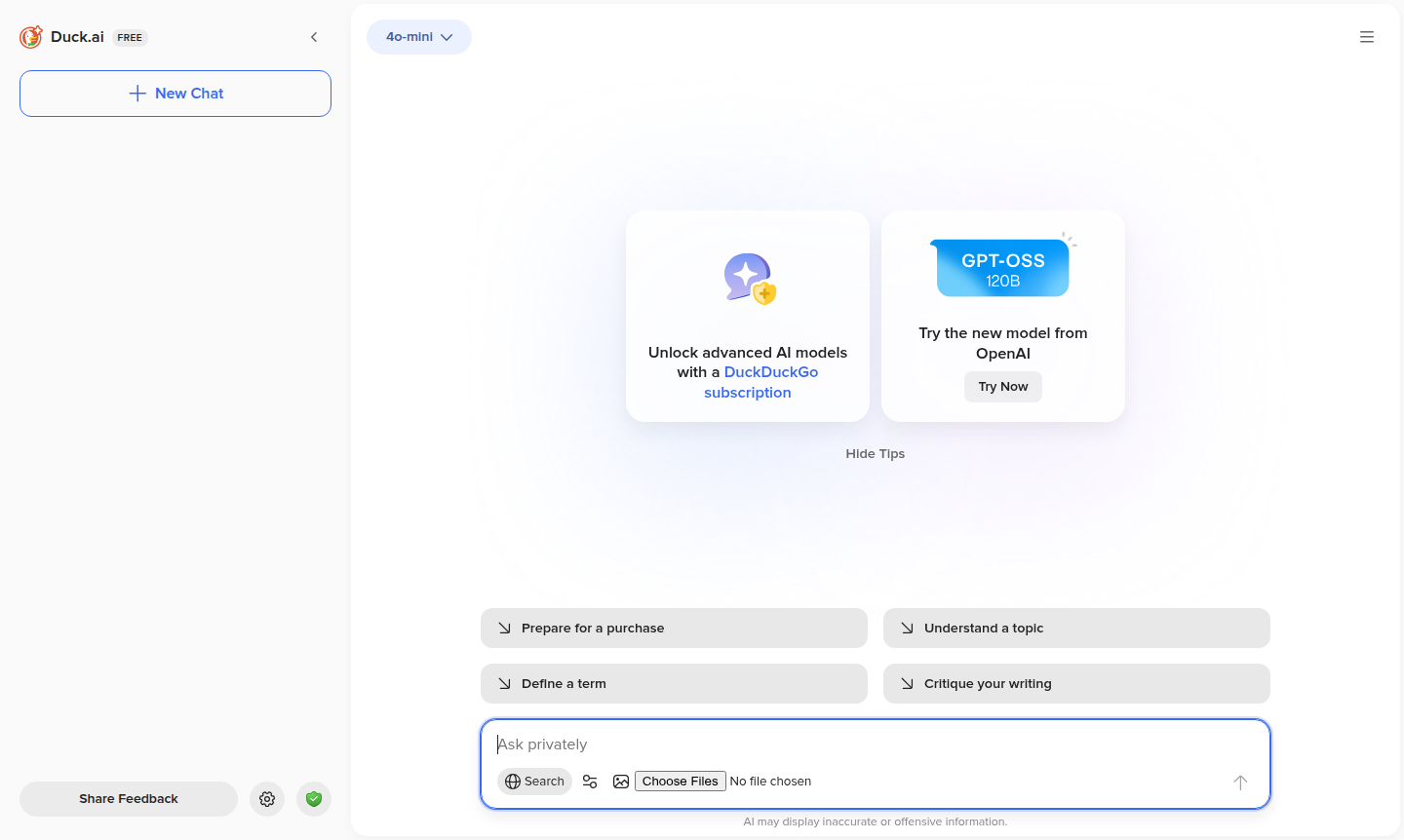Toggle web Search for your prompt

point(534,781)
